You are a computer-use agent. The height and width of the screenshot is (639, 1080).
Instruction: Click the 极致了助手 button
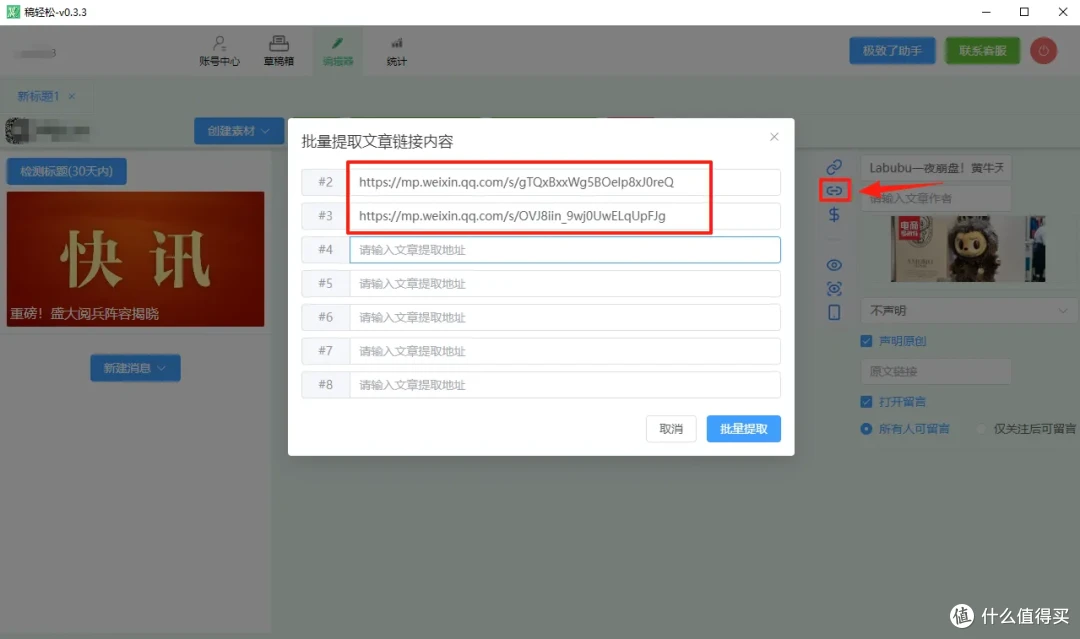[x=892, y=51]
